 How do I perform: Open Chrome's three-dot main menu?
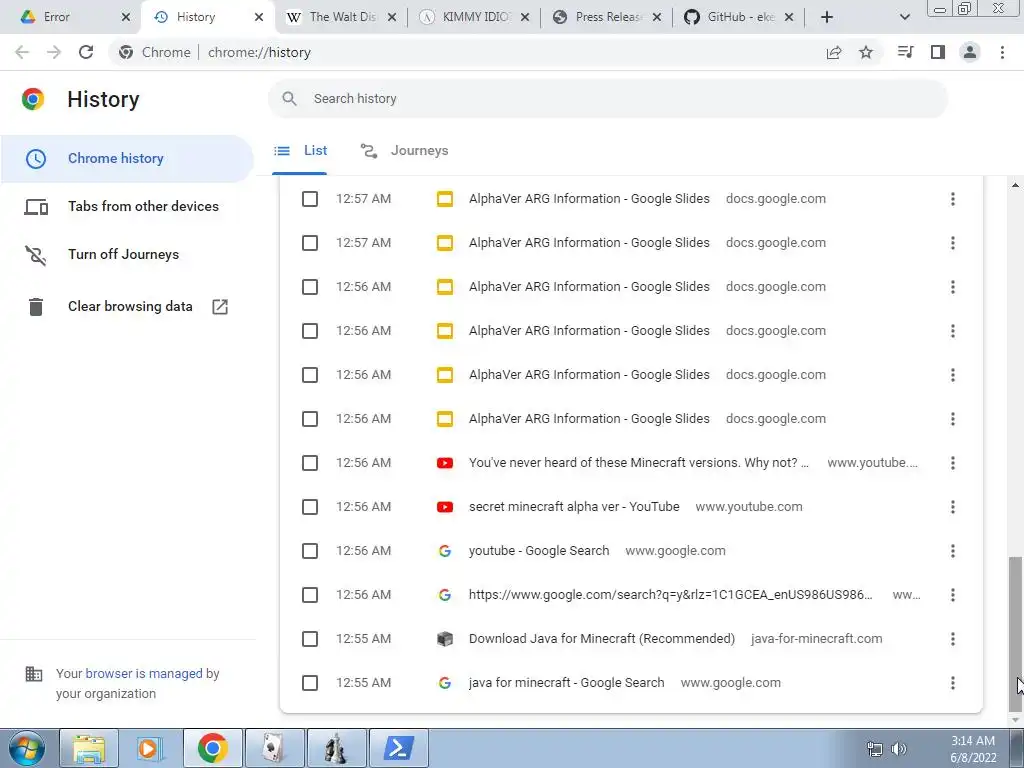tap(1002, 52)
